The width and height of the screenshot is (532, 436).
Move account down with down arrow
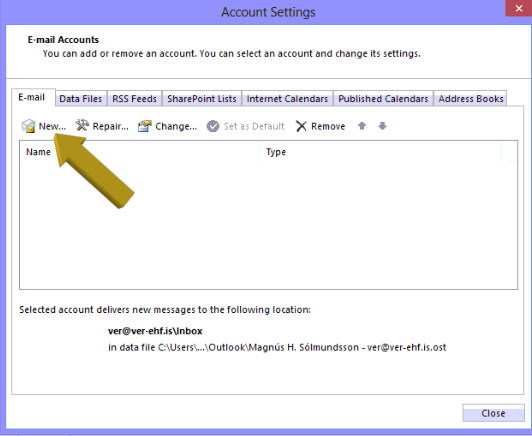(x=382, y=126)
